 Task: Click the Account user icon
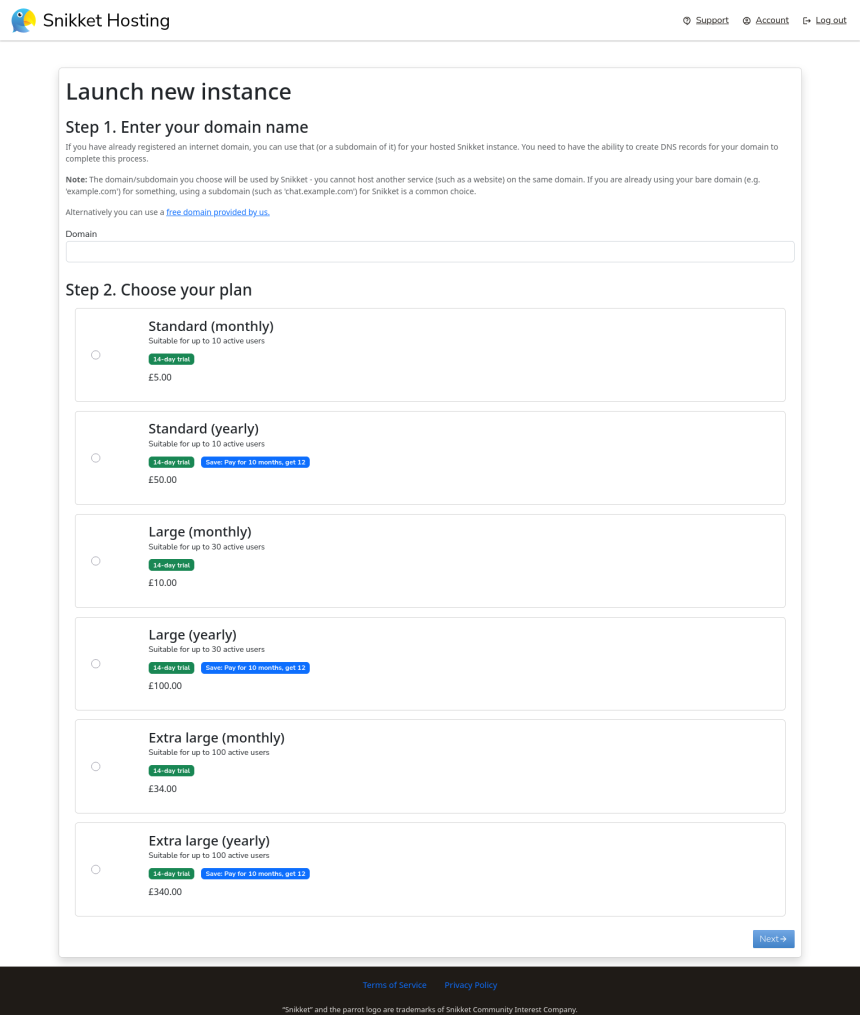(746, 20)
